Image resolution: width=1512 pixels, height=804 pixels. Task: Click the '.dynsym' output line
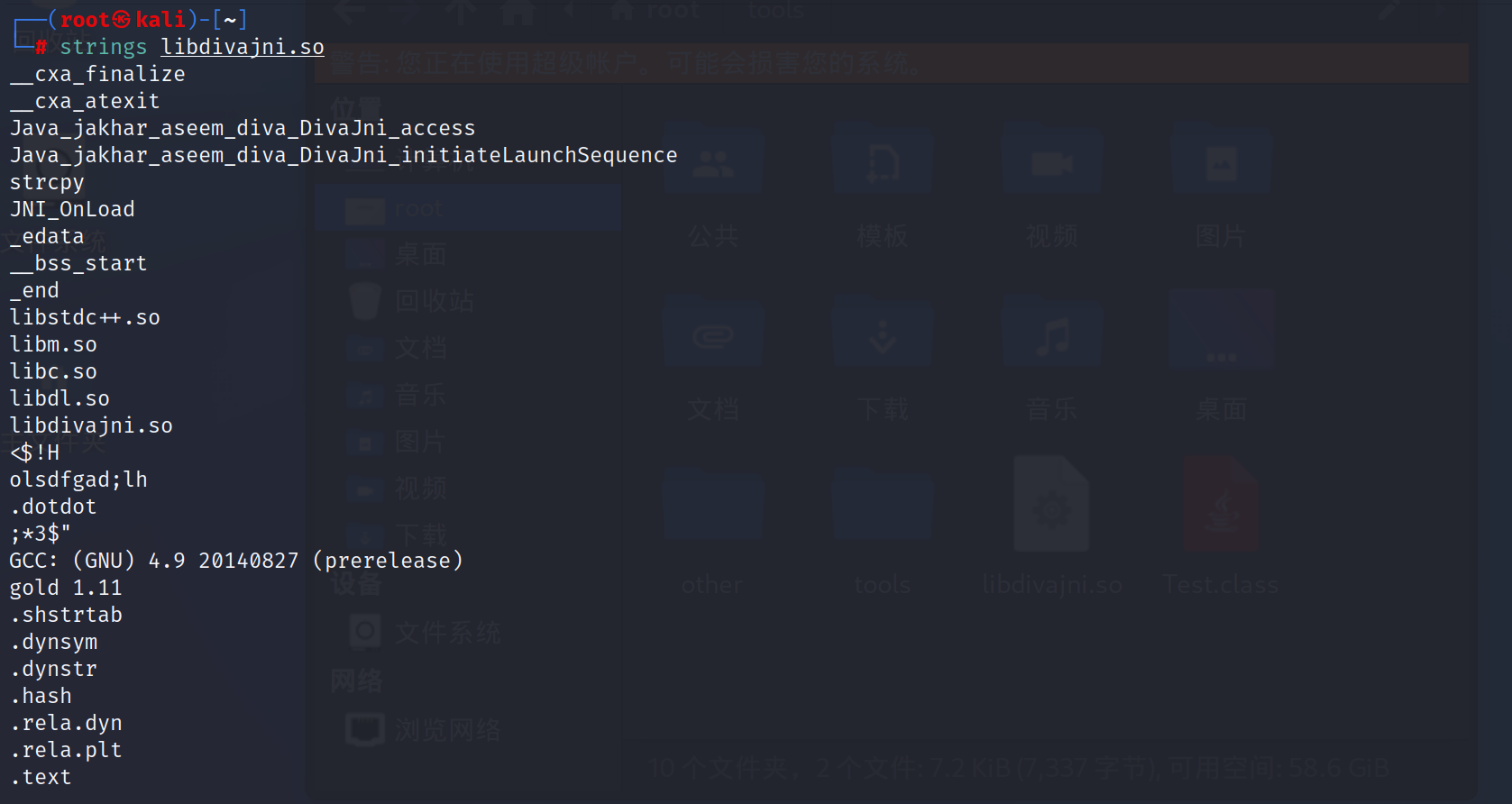53,642
